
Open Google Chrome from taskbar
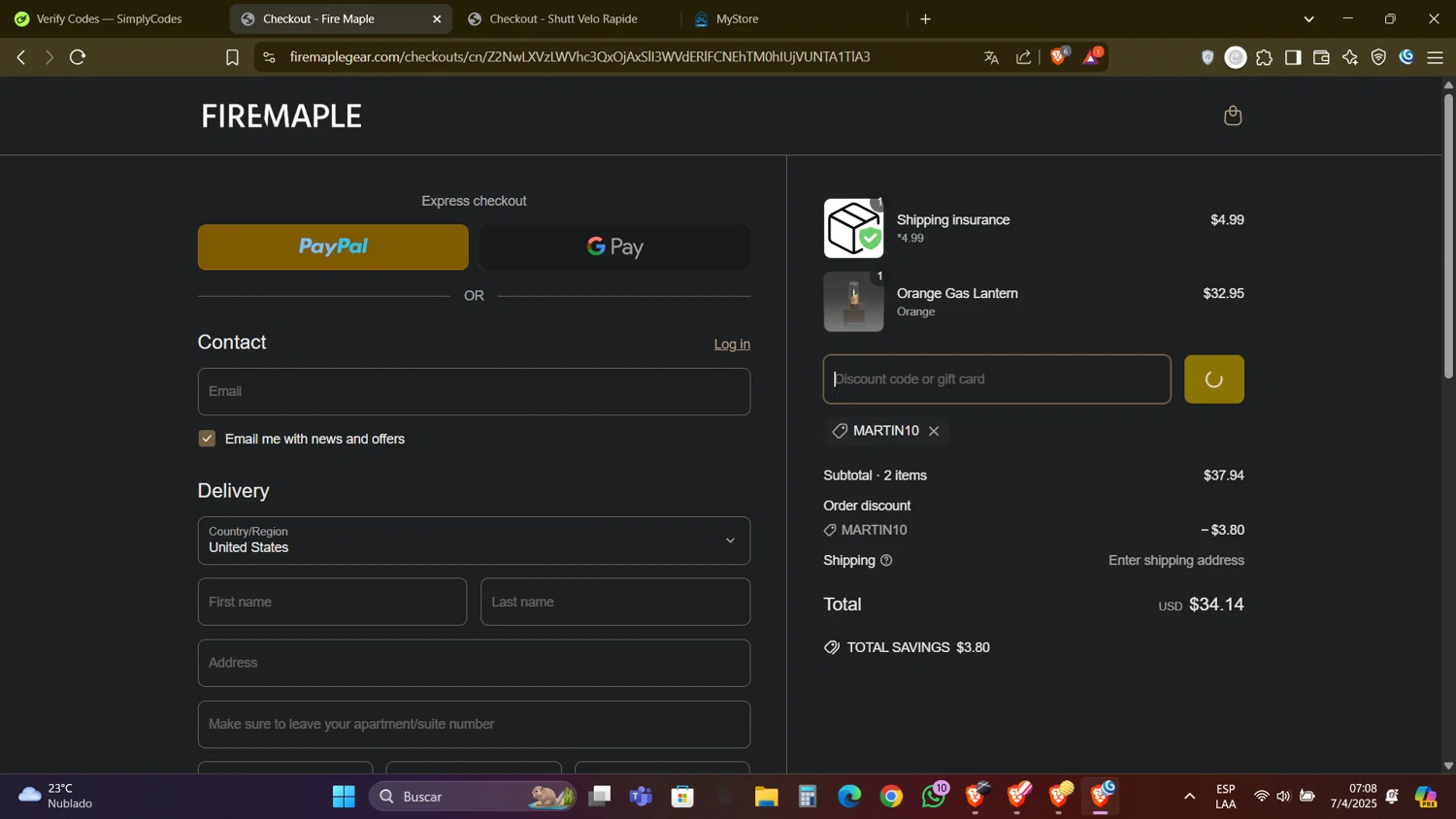tap(891, 797)
